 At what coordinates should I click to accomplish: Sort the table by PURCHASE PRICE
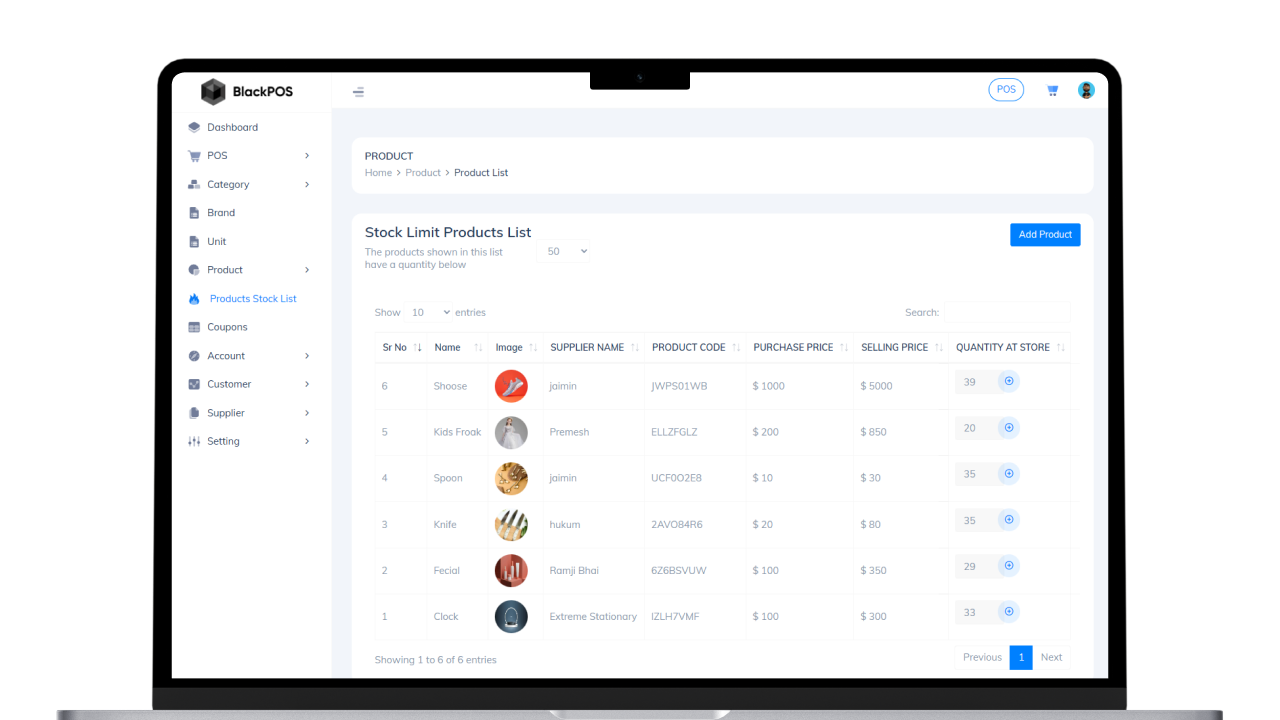(795, 347)
